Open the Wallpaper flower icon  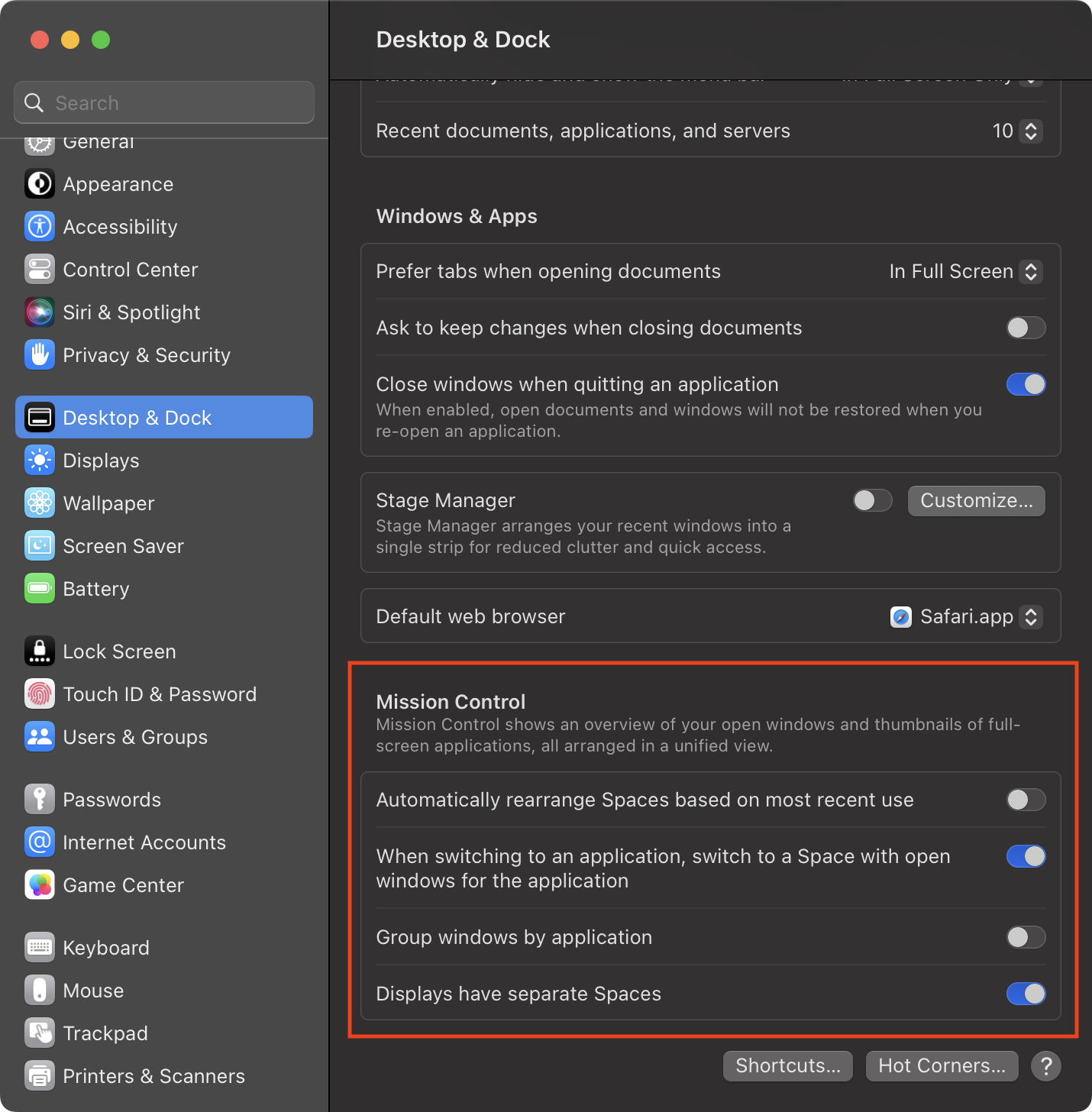40,503
